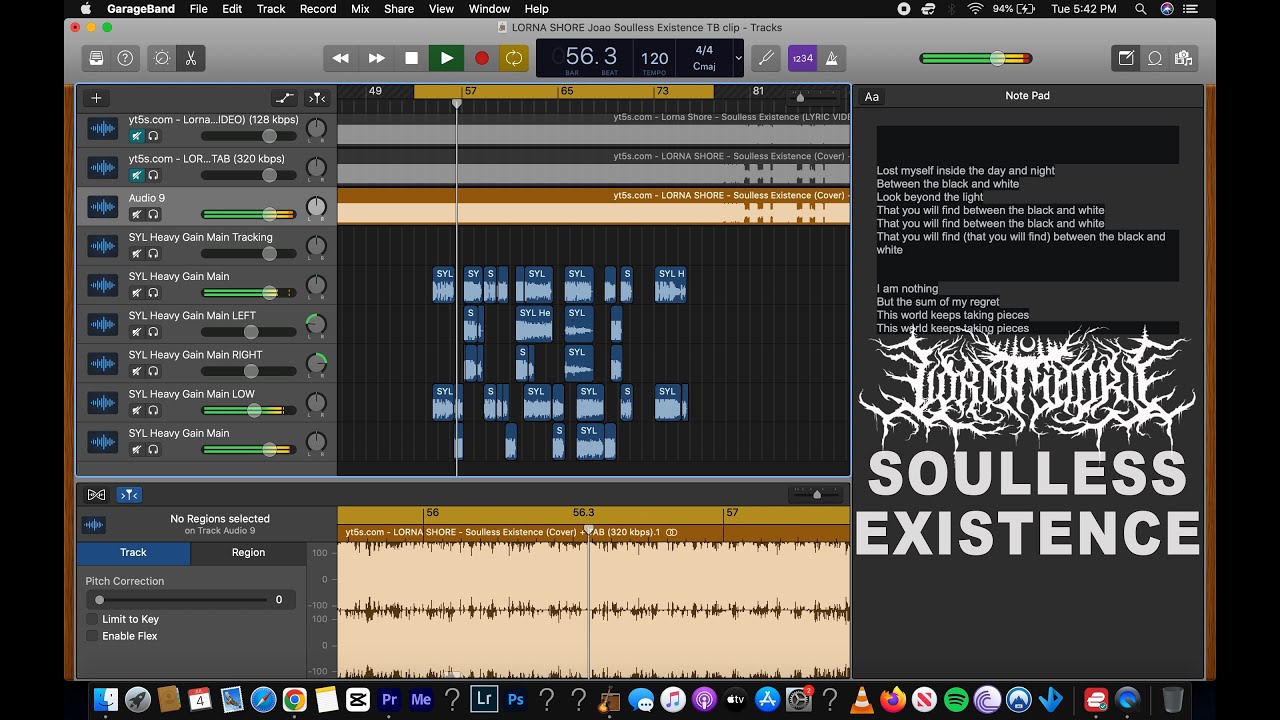Open the Library panel icon

(x=96, y=58)
